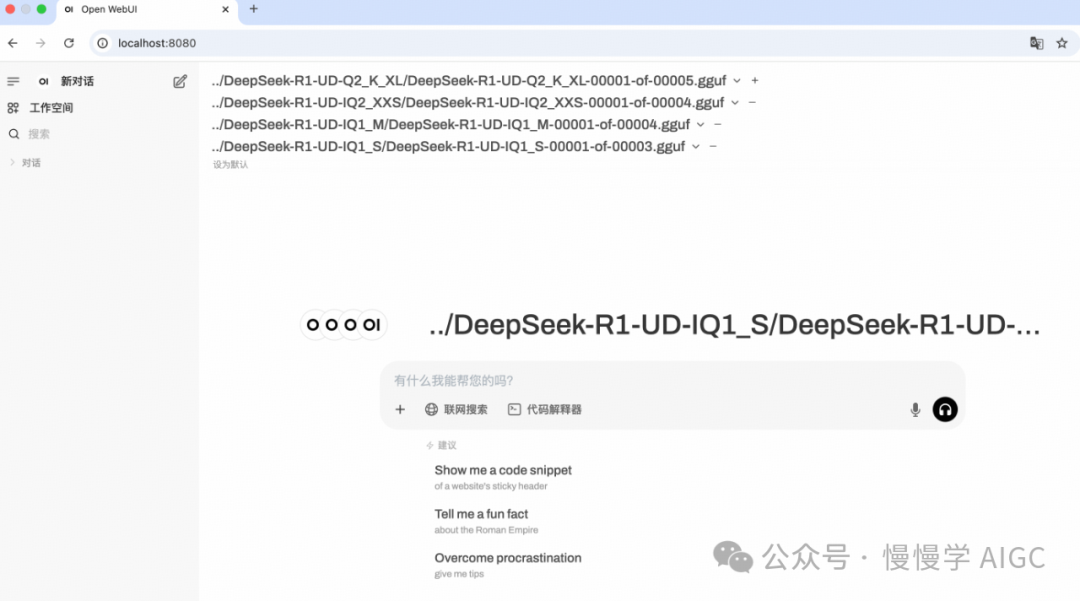1080x601 pixels.
Task: Select the Open WebUI browser tab
Action: click(147, 10)
